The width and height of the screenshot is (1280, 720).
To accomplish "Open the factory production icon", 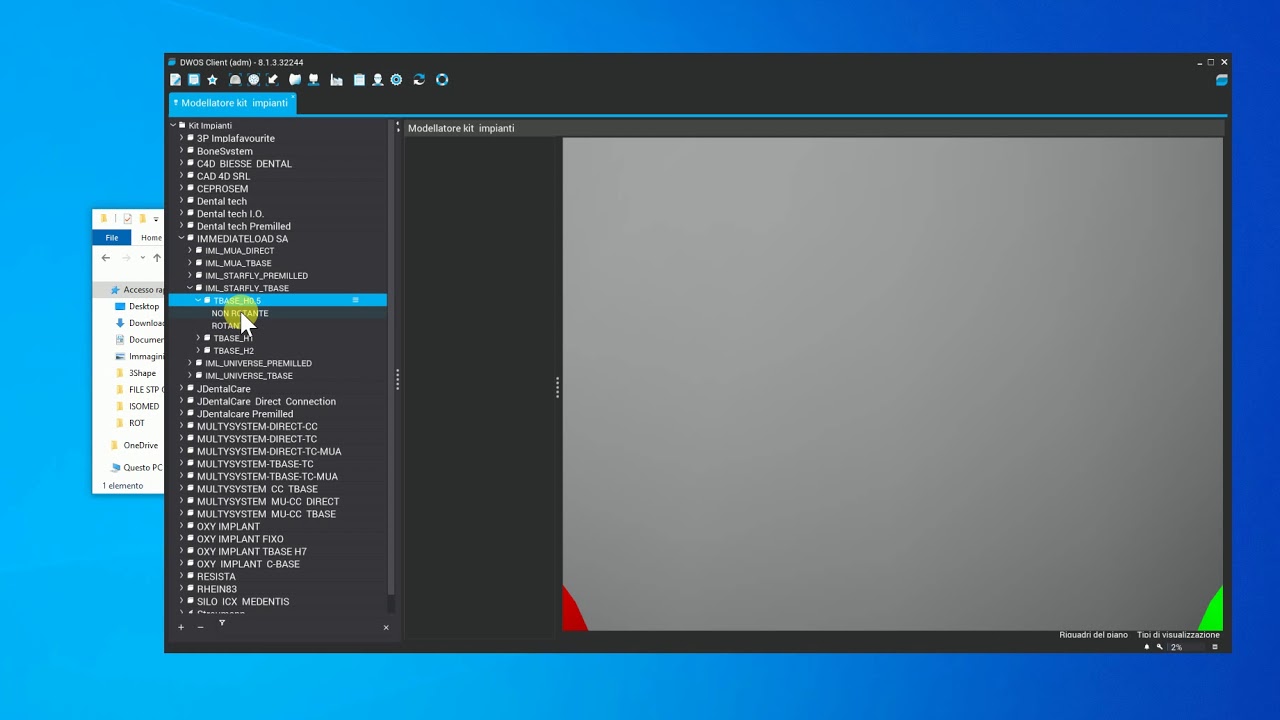I will point(336,80).
